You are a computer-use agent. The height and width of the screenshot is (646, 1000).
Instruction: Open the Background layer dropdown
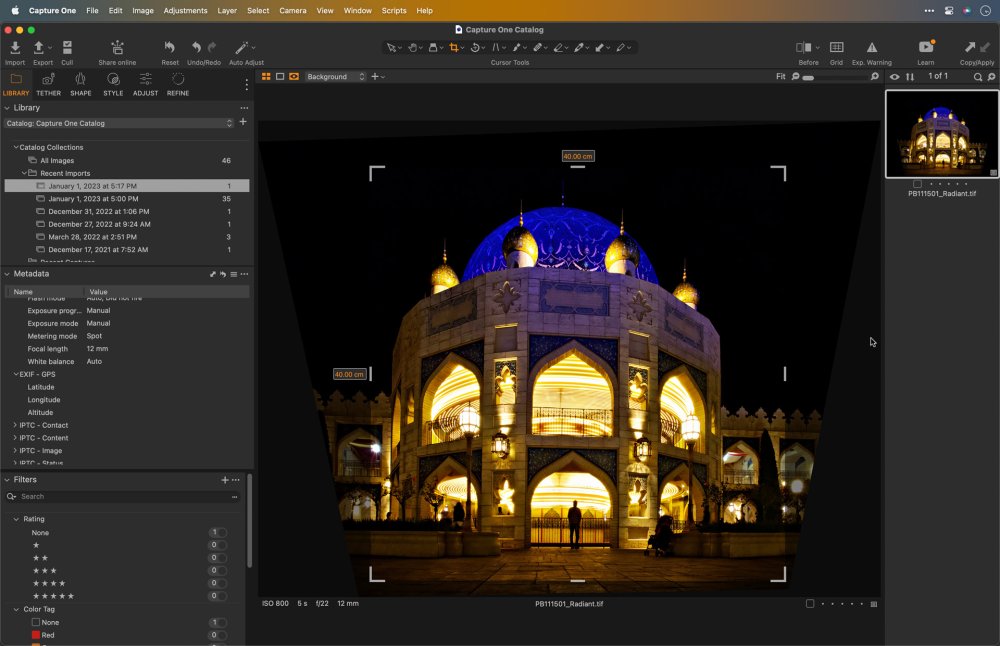pos(336,77)
